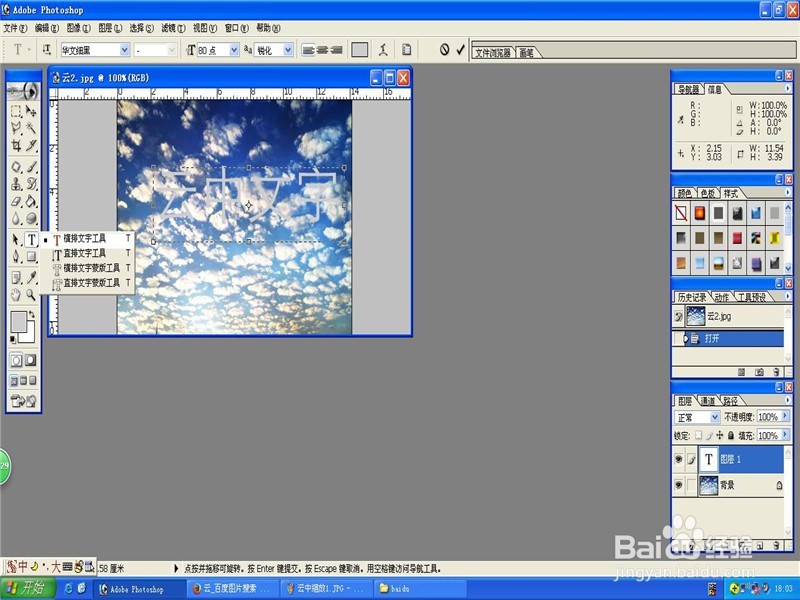The image size is (800, 600).
Task: Open the font family 华文细黑 dropdown
Action: tap(124, 49)
